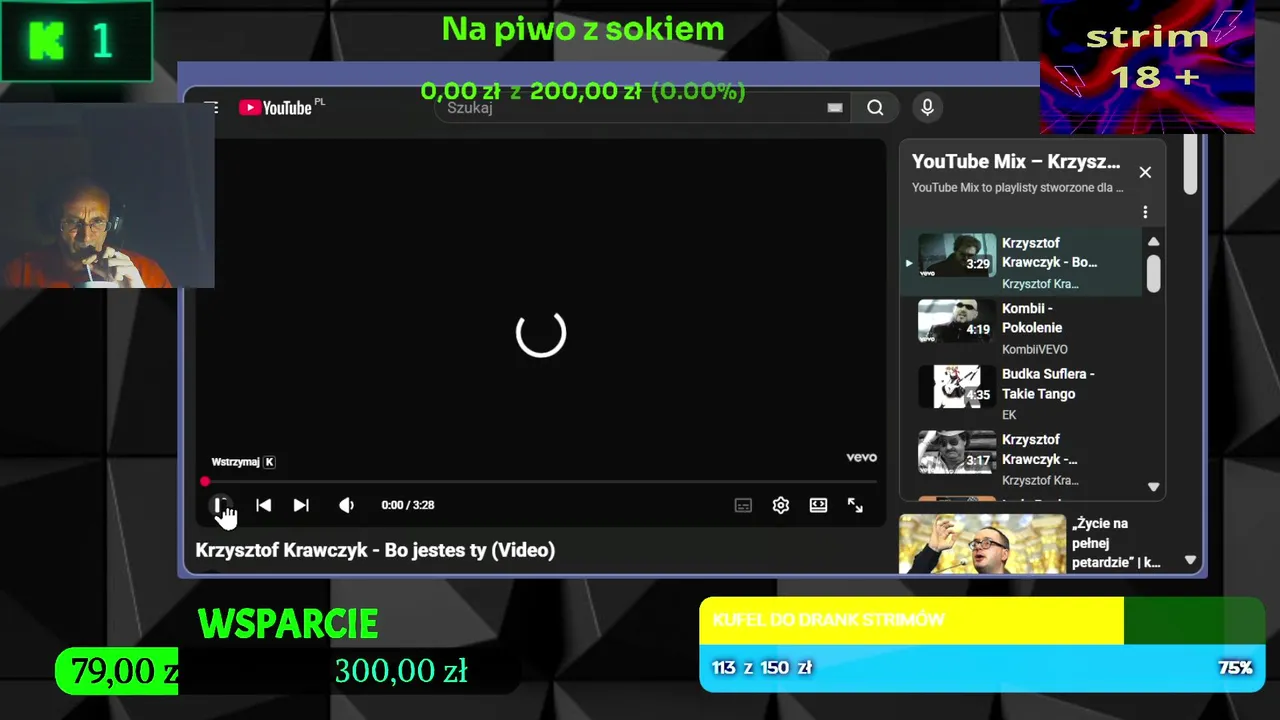The image size is (1280, 720).
Task: Close the YouTube Mix playlist panel
Action: tap(1145, 172)
